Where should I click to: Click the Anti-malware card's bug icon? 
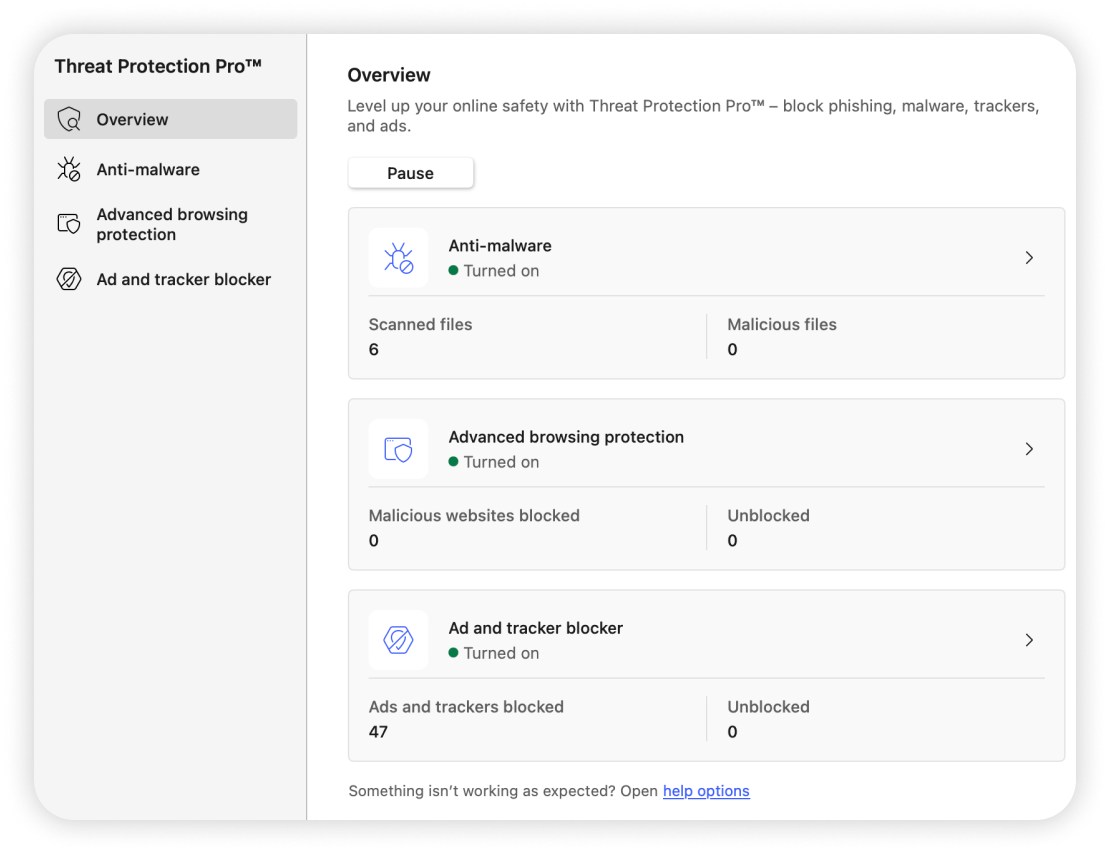click(x=398, y=258)
